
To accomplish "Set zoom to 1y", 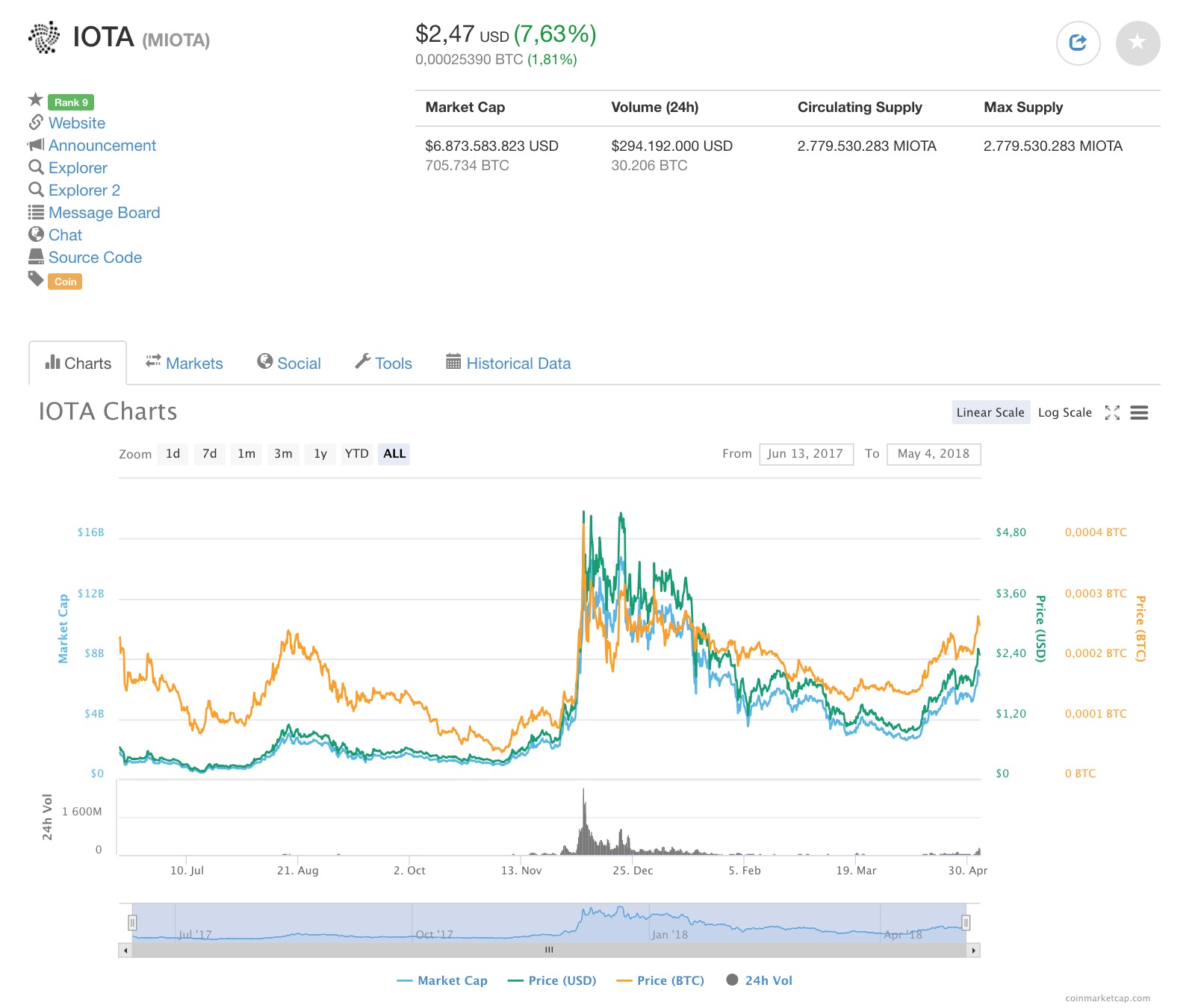I will 320,454.
